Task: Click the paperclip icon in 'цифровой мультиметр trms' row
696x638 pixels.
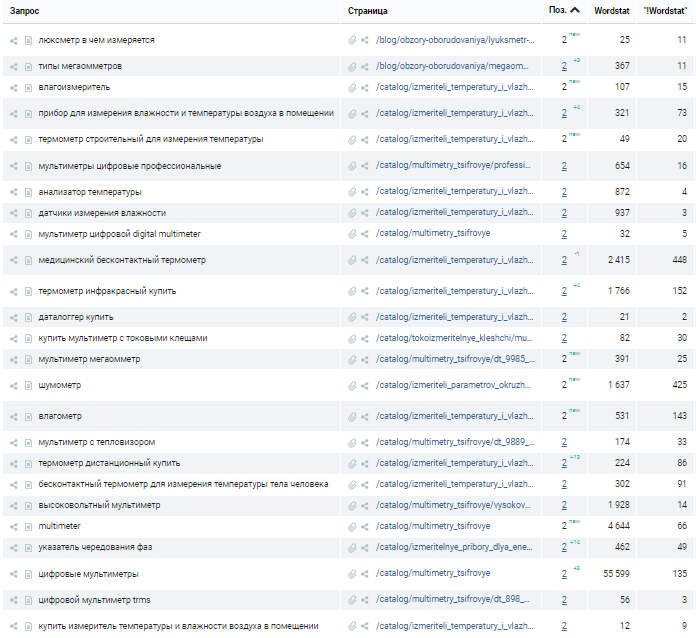Action: pyautogui.click(x=352, y=601)
